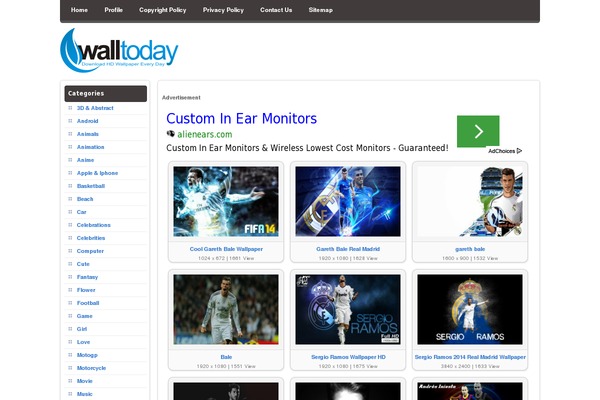
Task: Select the Music category
Action: click(85, 394)
